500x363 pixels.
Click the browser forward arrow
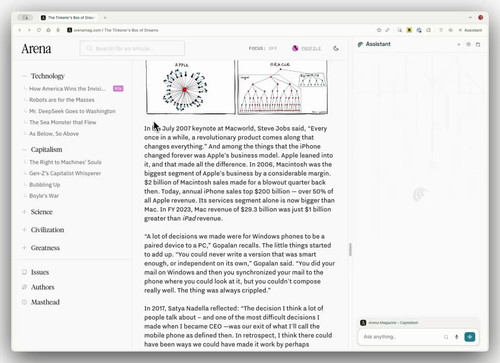[29, 30]
